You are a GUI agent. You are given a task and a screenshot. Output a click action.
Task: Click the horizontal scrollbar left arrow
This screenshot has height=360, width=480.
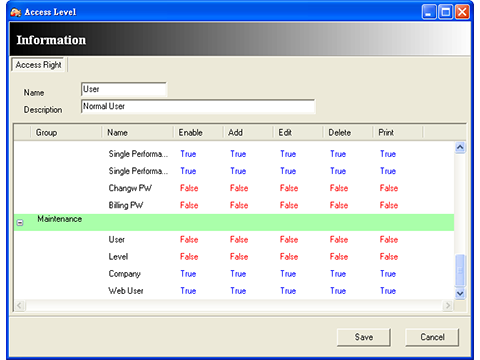20,305
